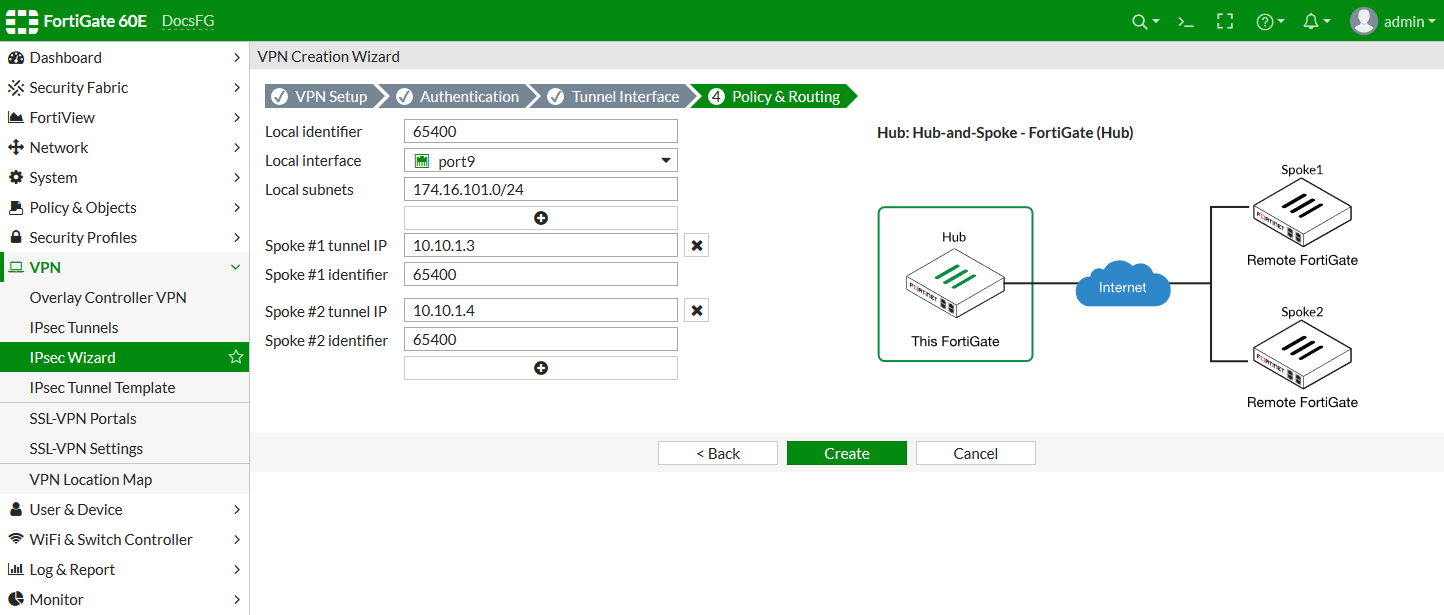This screenshot has width=1444, height=615.
Task: Add another spoke plus button
Action: 541,368
